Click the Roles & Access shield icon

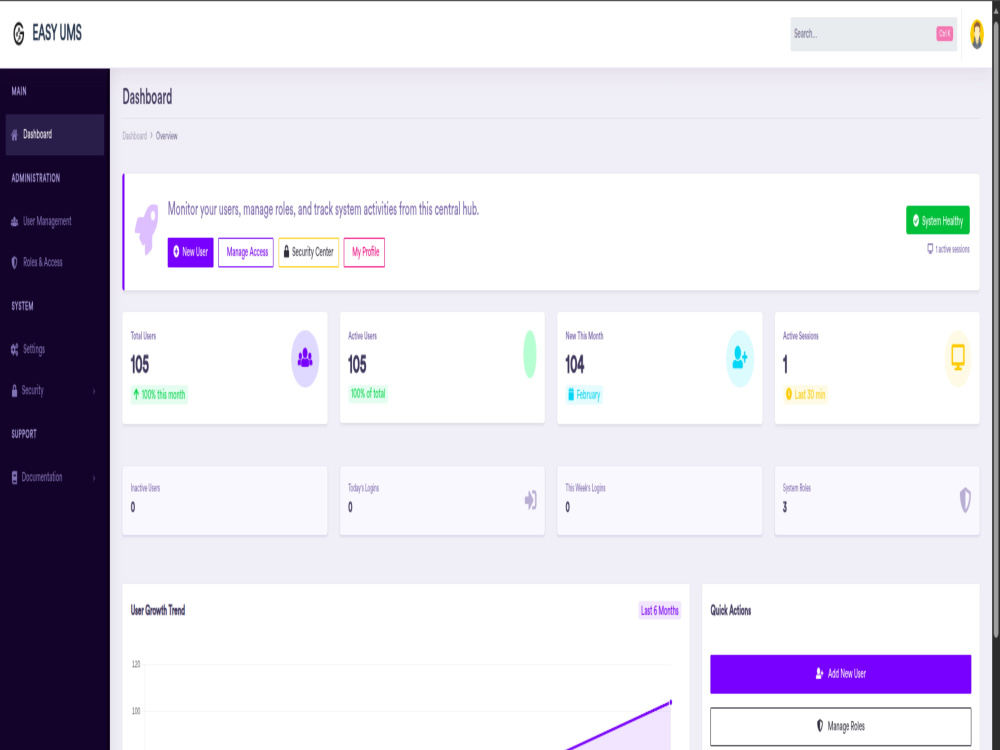15,262
